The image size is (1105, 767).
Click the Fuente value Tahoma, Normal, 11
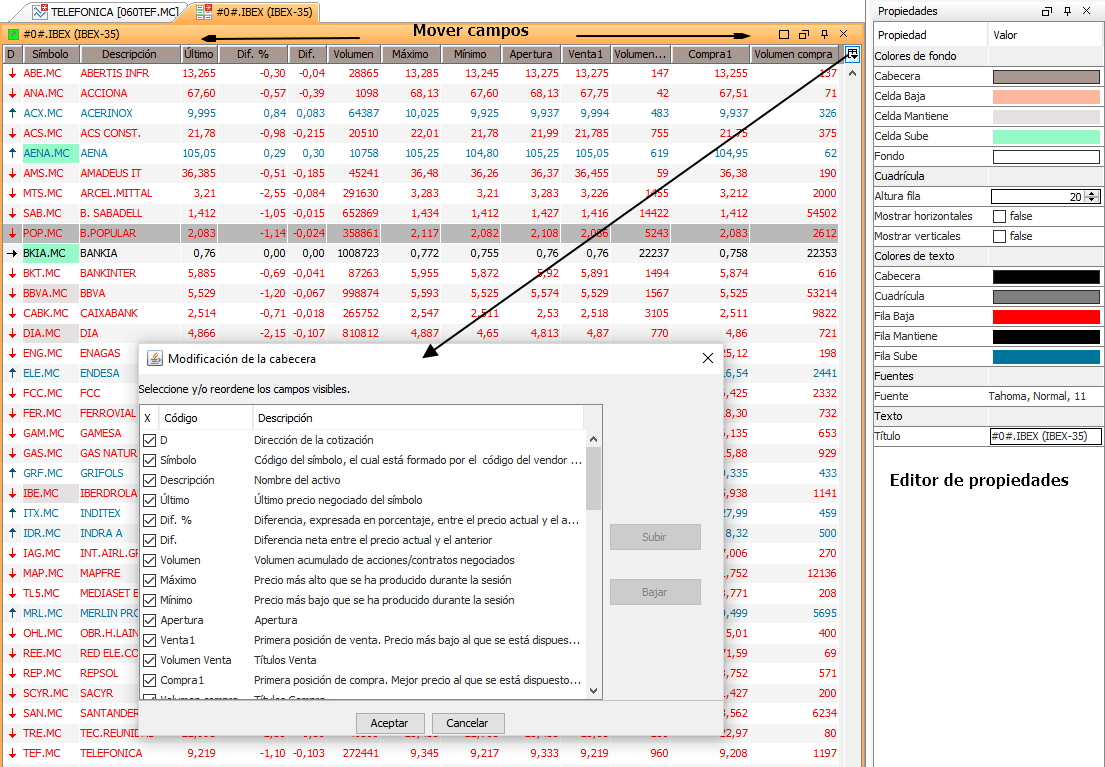coord(1037,396)
